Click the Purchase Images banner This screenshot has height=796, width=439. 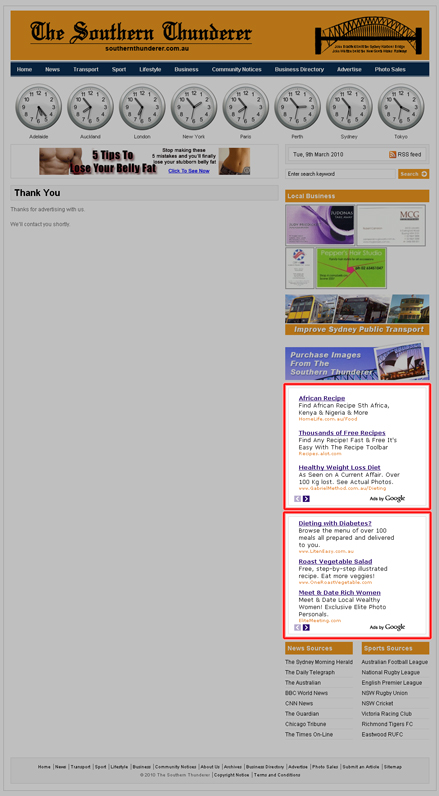(357, 362)
